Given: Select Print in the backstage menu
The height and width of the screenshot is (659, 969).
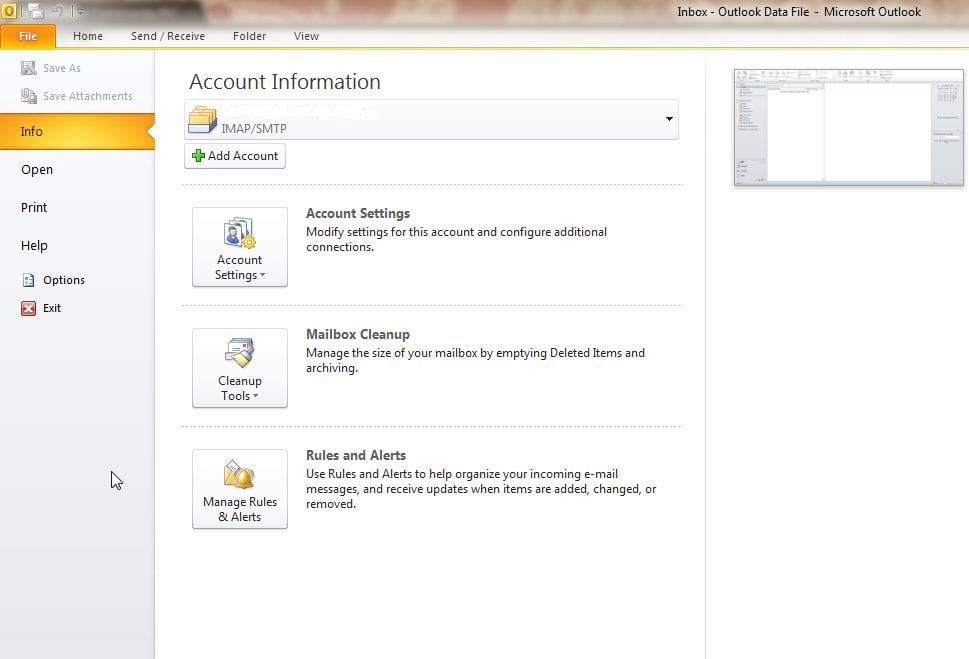Looking at the screenshot, I should click(x=34, y=207).
